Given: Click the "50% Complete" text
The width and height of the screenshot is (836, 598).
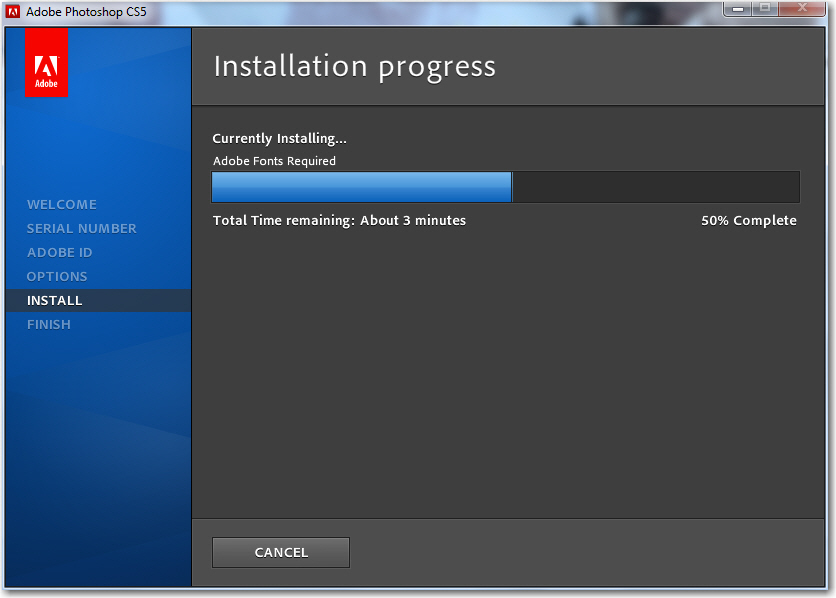Looking at the screenshot, I should pyautogui.click(x=749, y=221).
